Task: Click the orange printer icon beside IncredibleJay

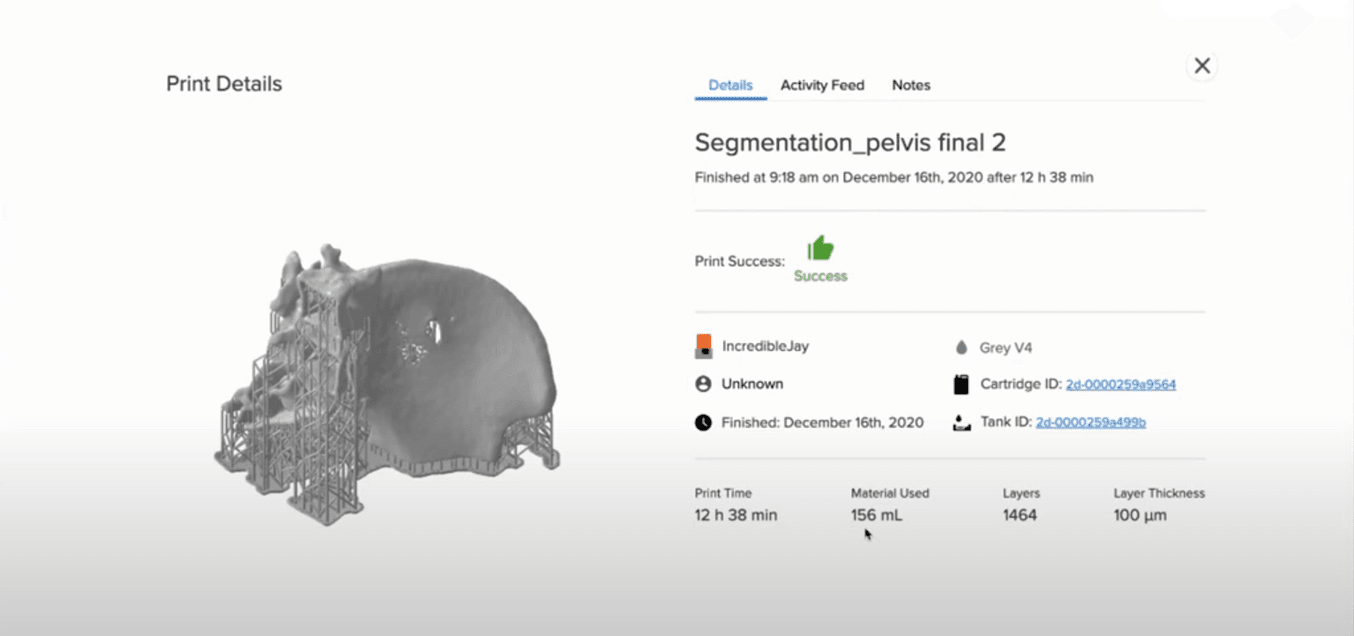Action: tap(703, 346)
